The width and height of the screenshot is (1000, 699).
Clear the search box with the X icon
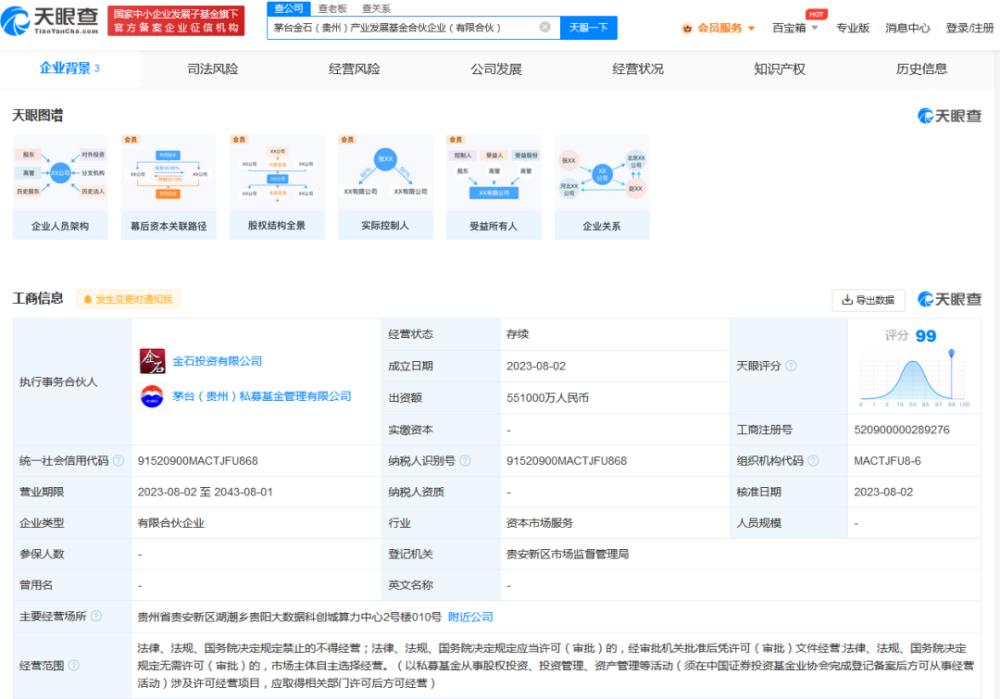(x=545, y=27)
